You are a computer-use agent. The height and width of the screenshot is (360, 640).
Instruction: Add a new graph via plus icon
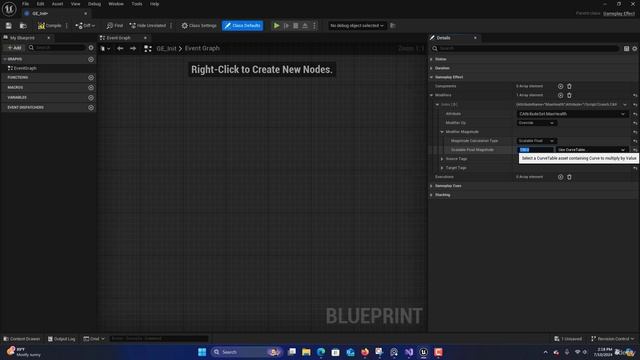click(91, 59)
